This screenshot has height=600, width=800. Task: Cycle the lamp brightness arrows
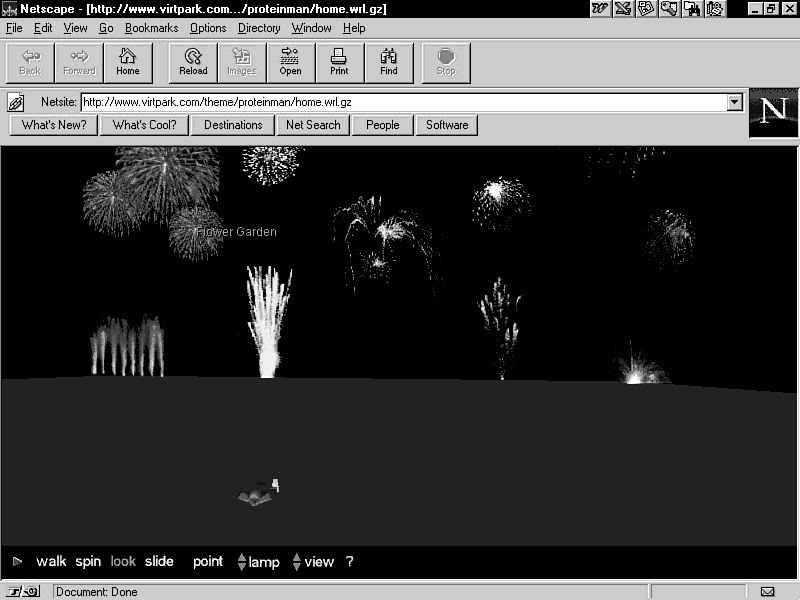[242, 562]
